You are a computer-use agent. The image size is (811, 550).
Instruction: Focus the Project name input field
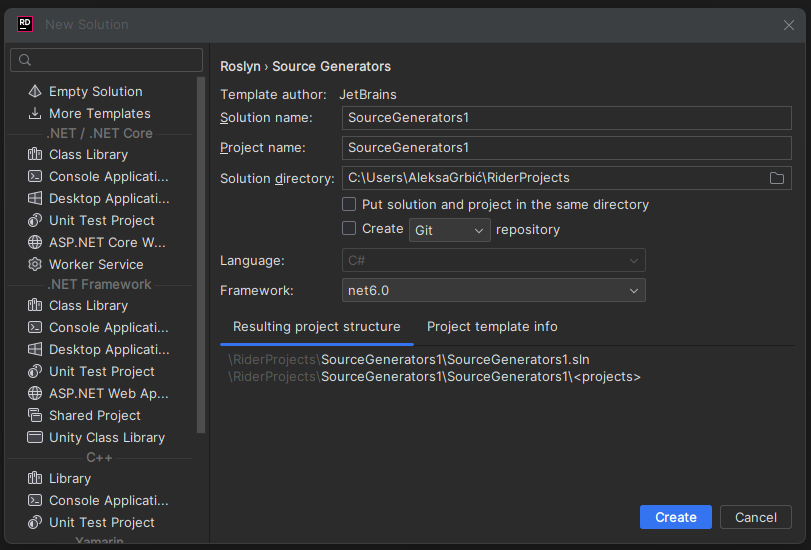tap(566, 148)
